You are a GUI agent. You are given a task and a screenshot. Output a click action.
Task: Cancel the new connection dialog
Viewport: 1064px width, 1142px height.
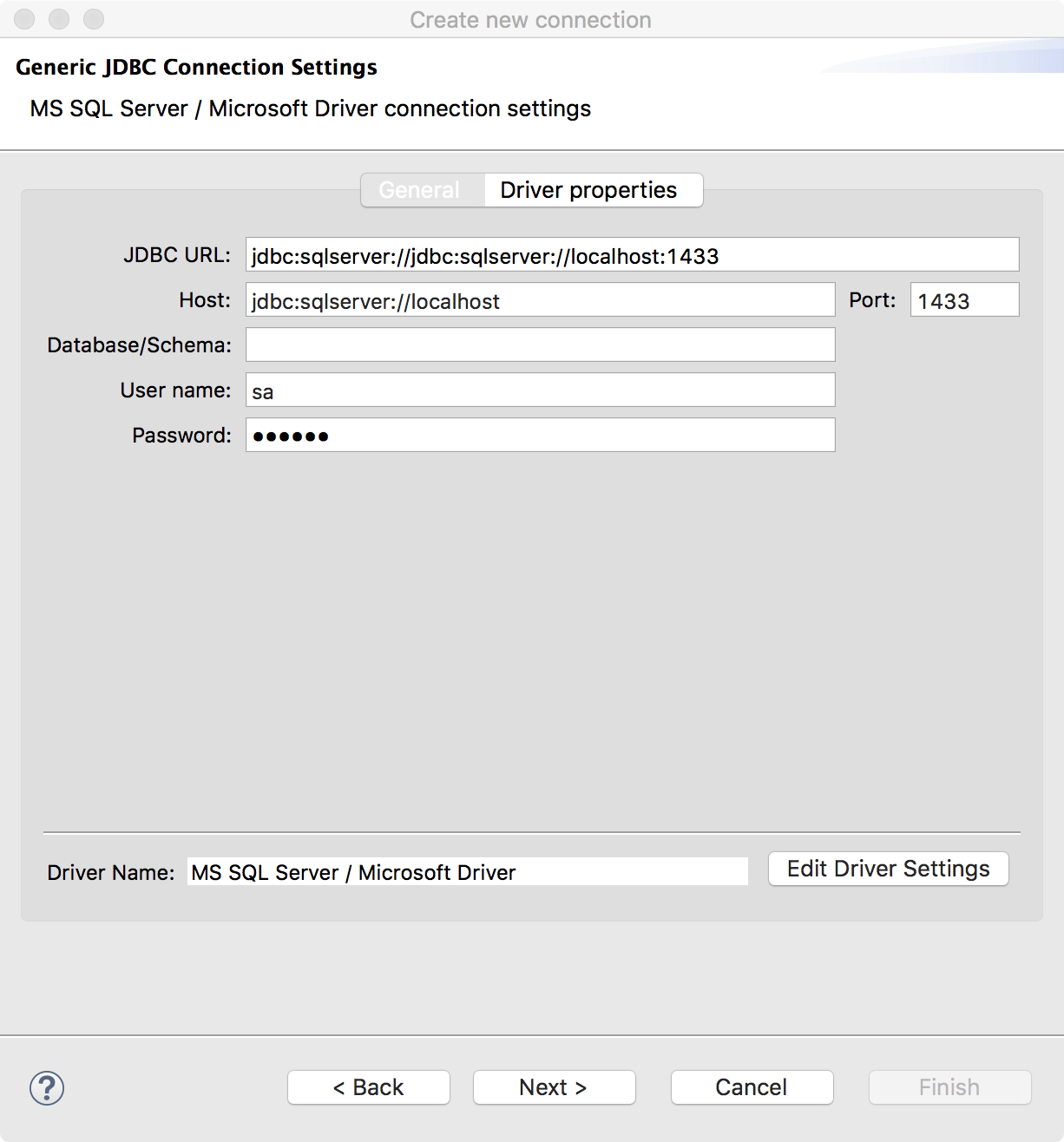pos(752,1087)
